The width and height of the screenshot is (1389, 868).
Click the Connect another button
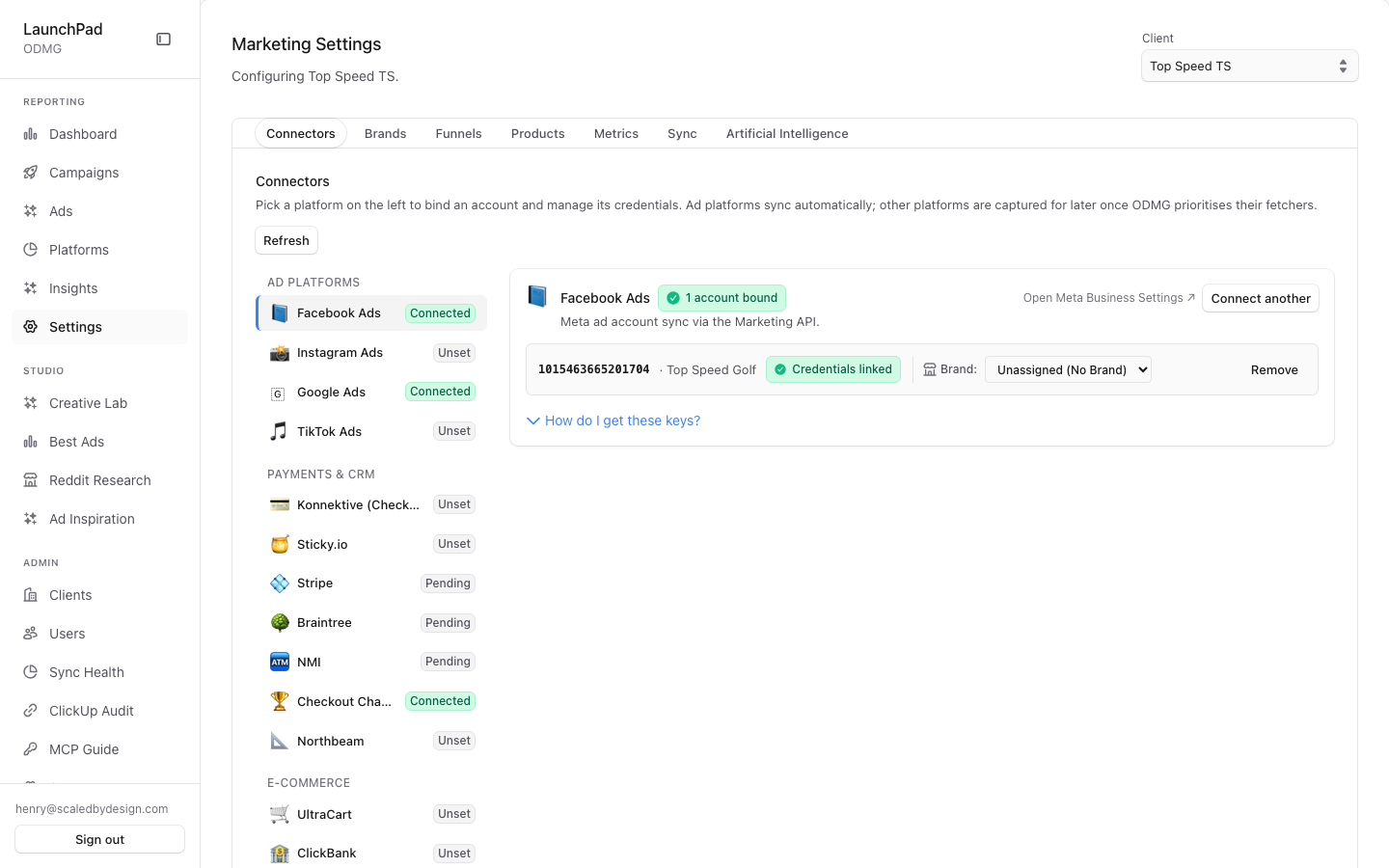[1261, 299]
